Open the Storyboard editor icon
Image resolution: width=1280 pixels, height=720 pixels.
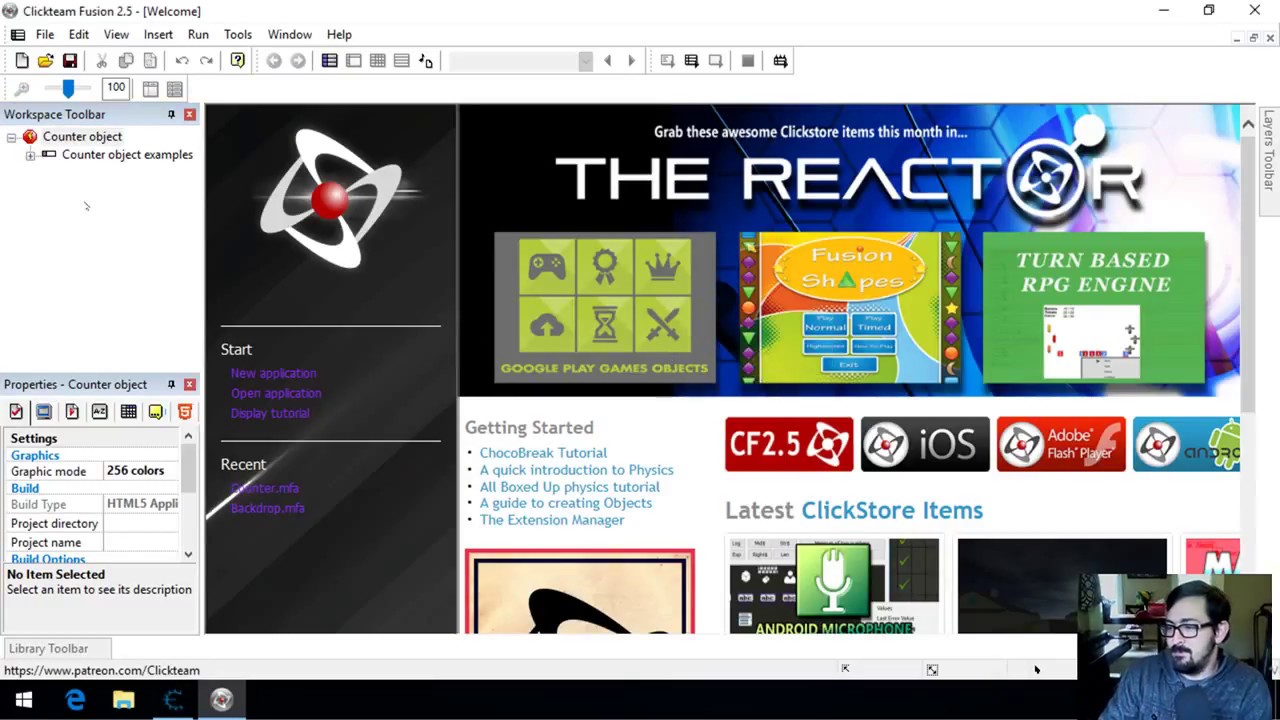point(329,61)
